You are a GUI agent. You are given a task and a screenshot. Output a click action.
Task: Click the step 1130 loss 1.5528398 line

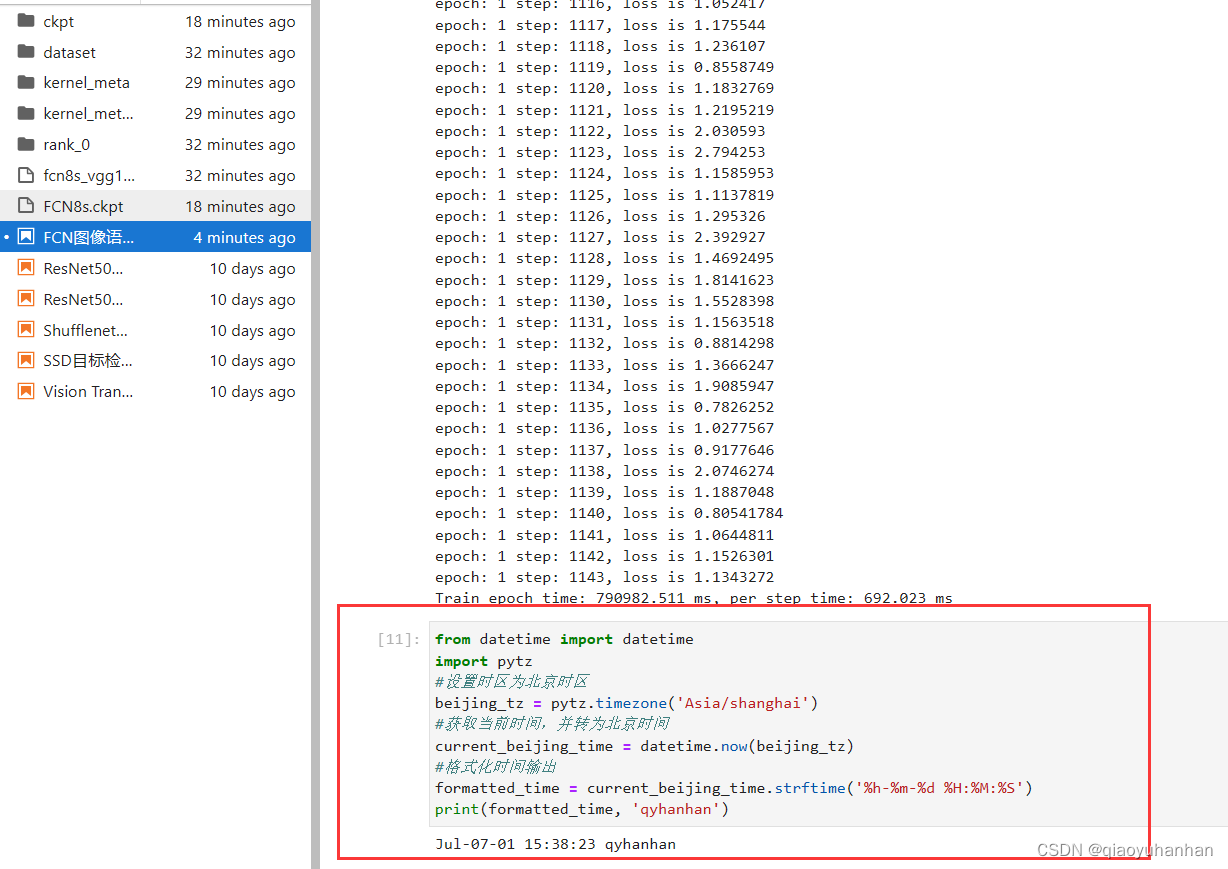coord(604,301)
